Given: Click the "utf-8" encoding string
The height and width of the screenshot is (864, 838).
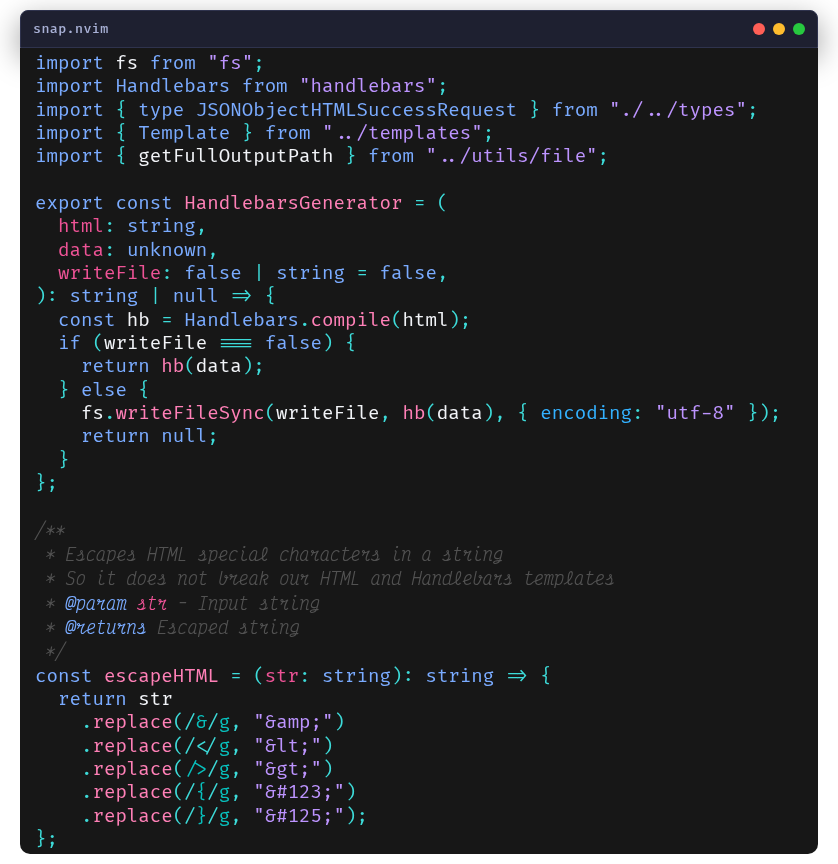Looking at the screenshot, I should [695, 413].
